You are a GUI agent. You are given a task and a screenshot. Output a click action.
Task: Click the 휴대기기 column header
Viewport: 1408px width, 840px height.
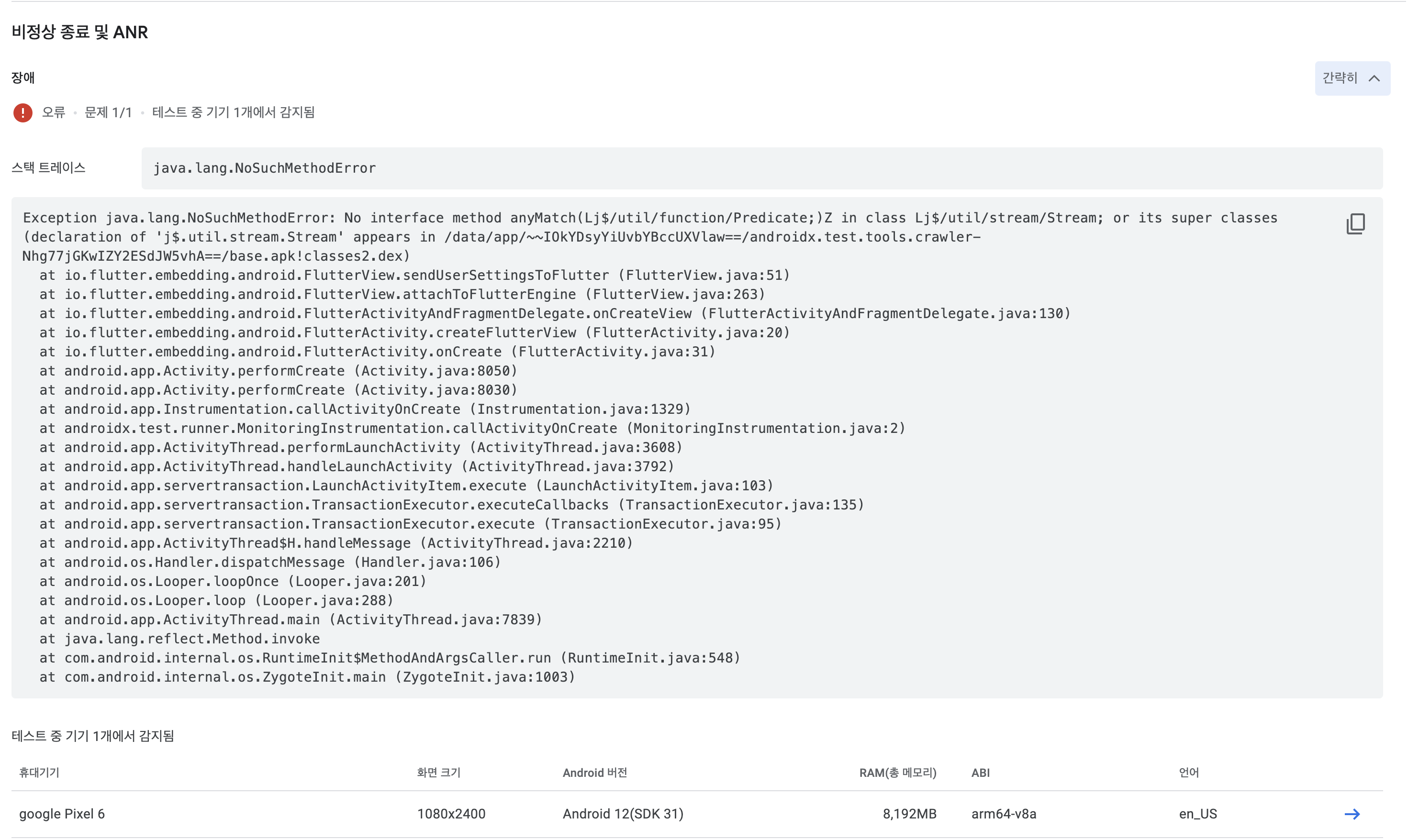click(39, 773)
